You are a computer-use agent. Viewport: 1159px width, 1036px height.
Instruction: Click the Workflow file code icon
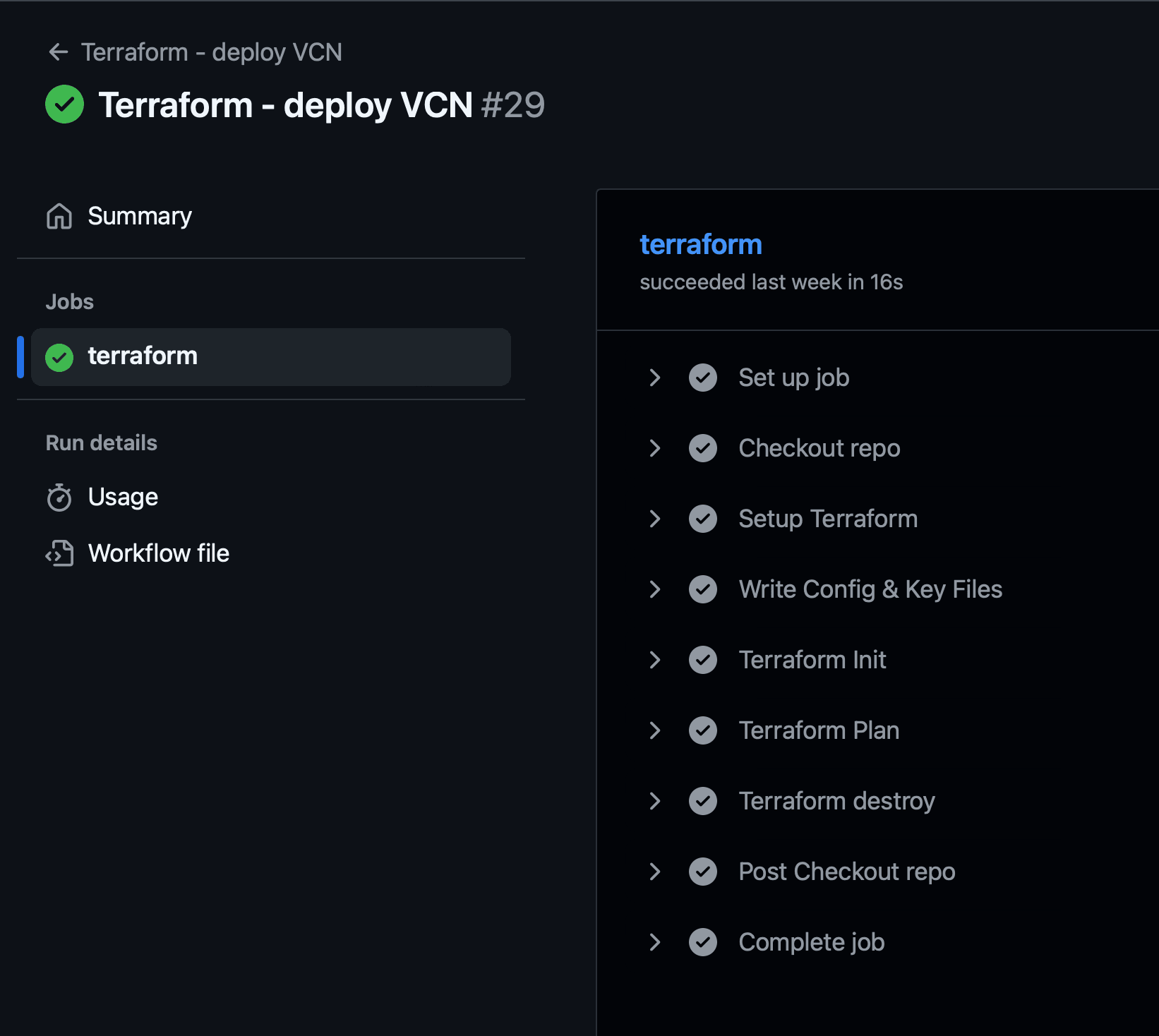point(59,554)
